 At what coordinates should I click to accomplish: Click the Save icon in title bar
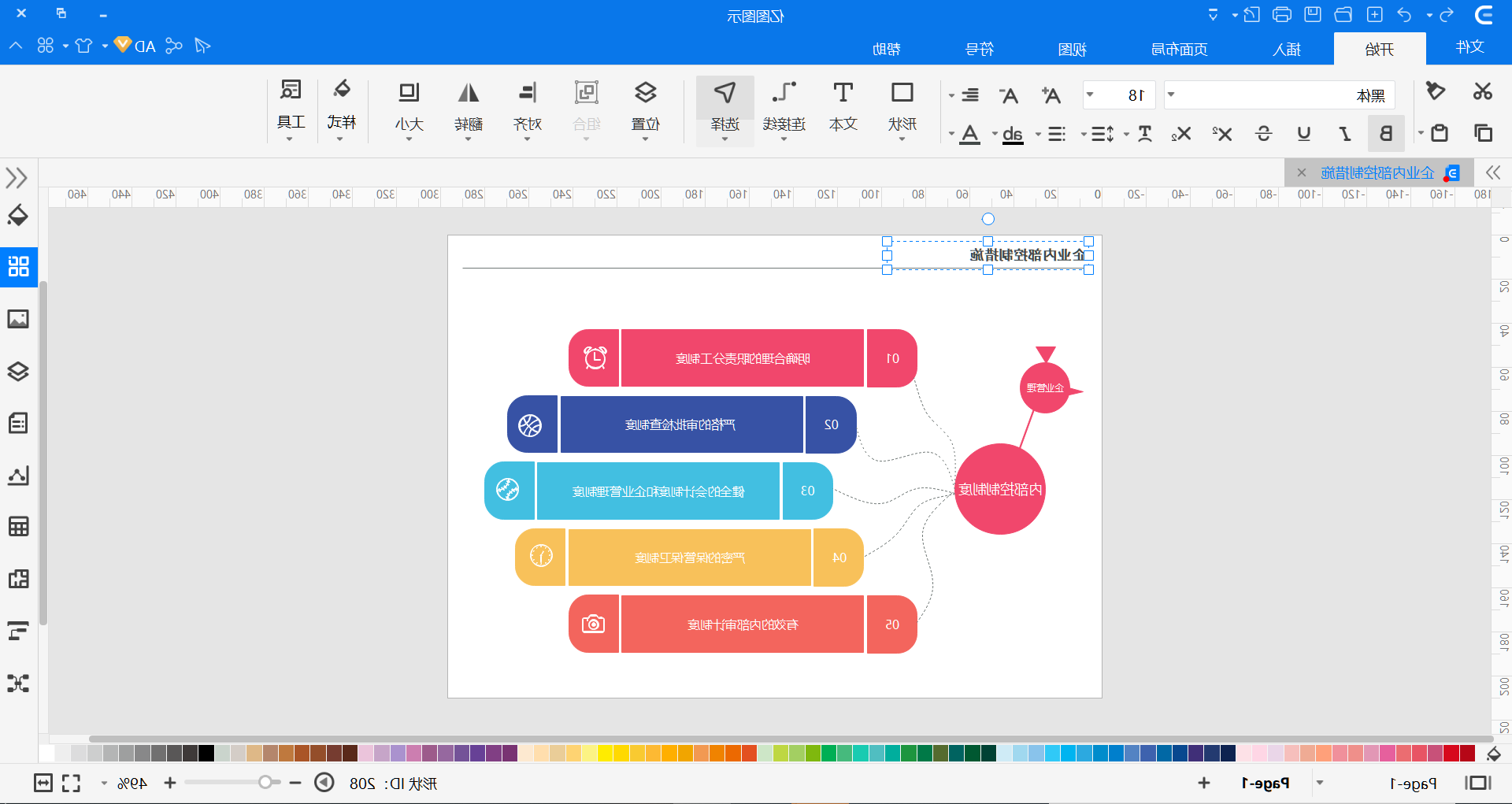pos(1313,14)
